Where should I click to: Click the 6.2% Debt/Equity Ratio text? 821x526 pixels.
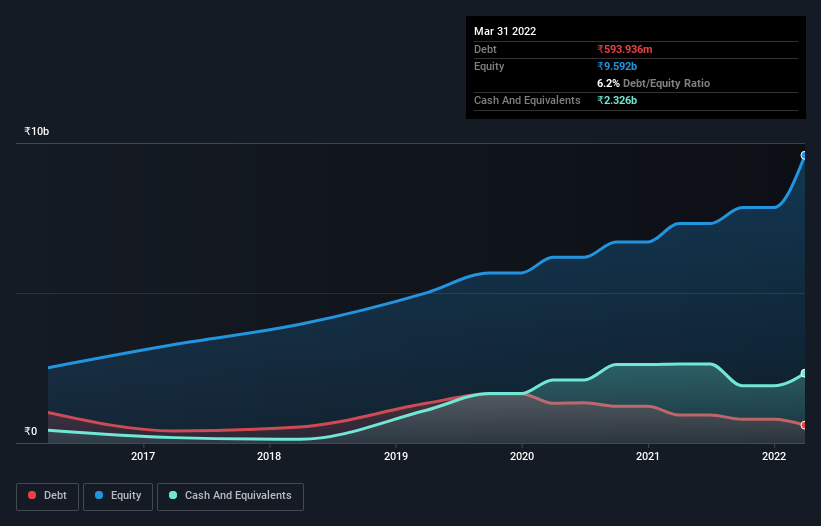point(653,83)
